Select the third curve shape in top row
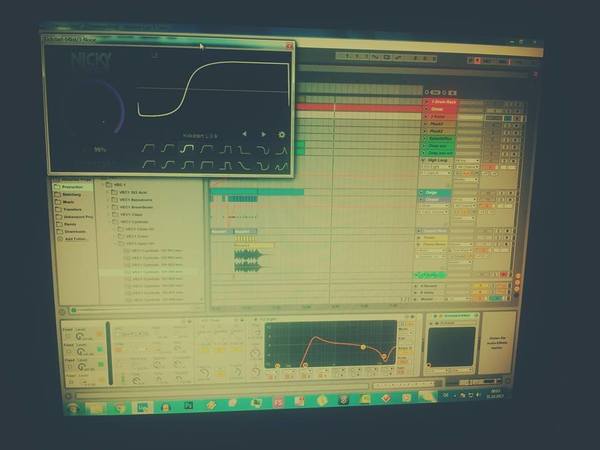 [187, 148]
